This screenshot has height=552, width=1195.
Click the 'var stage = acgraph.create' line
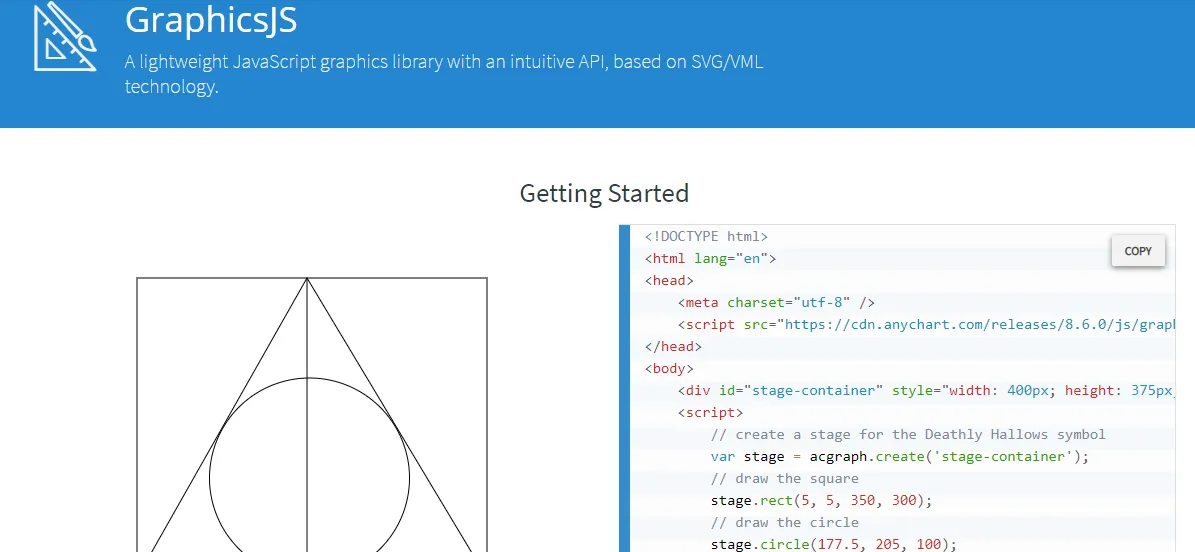coord(900,457)
